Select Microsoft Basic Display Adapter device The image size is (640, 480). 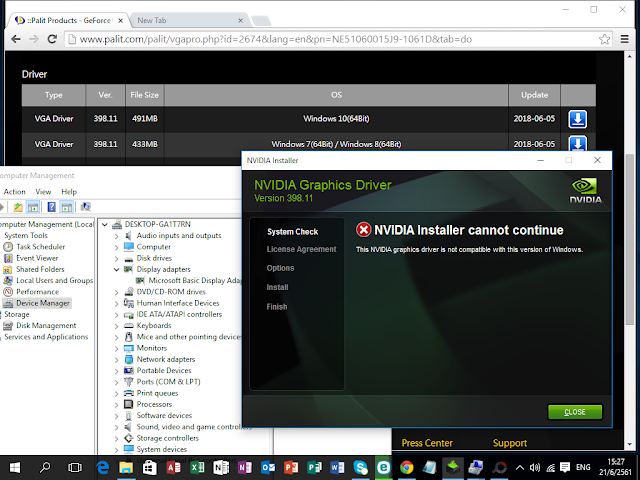189,280
